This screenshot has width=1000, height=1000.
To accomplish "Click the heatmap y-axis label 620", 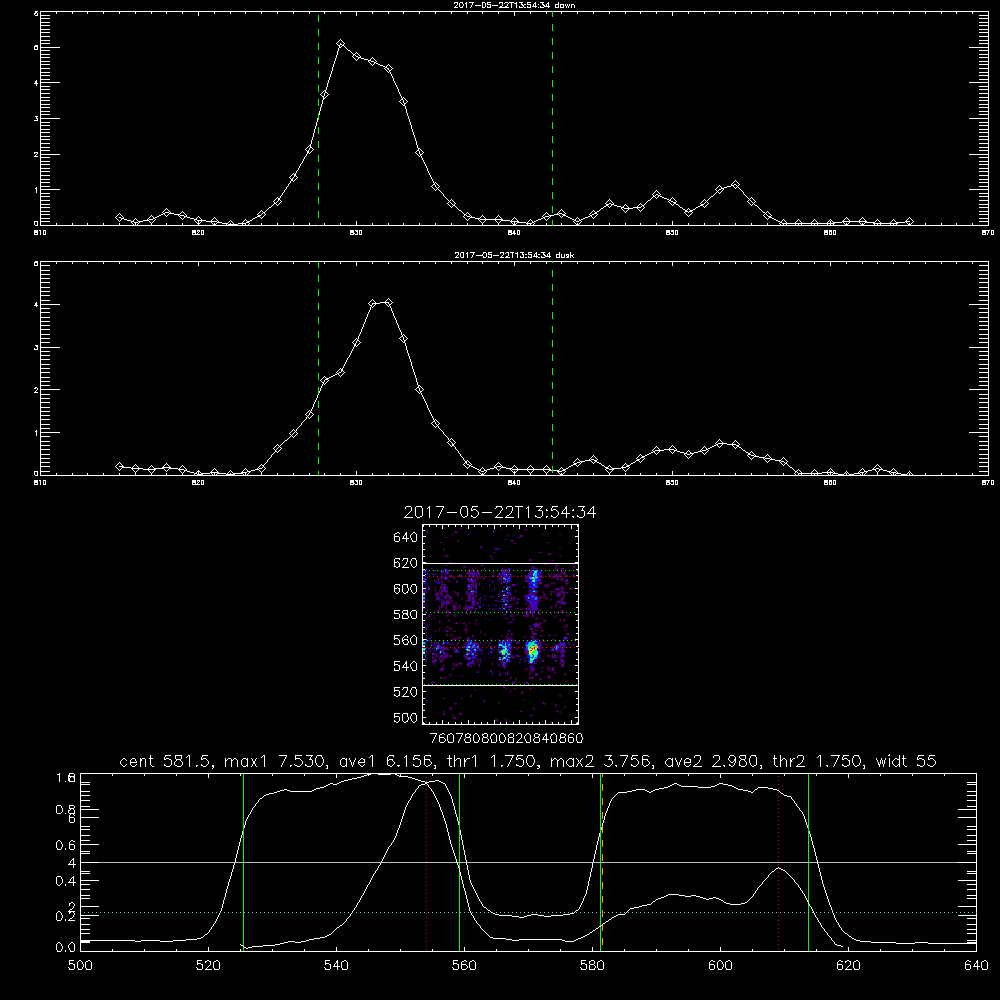I will [406, 563].
